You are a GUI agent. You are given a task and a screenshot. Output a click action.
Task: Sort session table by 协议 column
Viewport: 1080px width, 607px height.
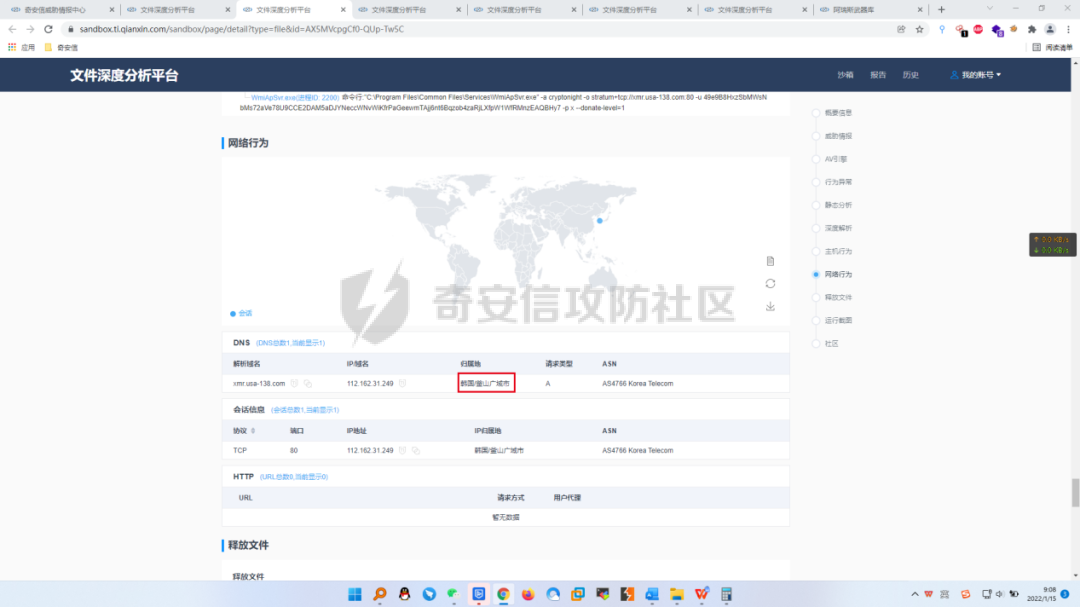click(241, 431)
